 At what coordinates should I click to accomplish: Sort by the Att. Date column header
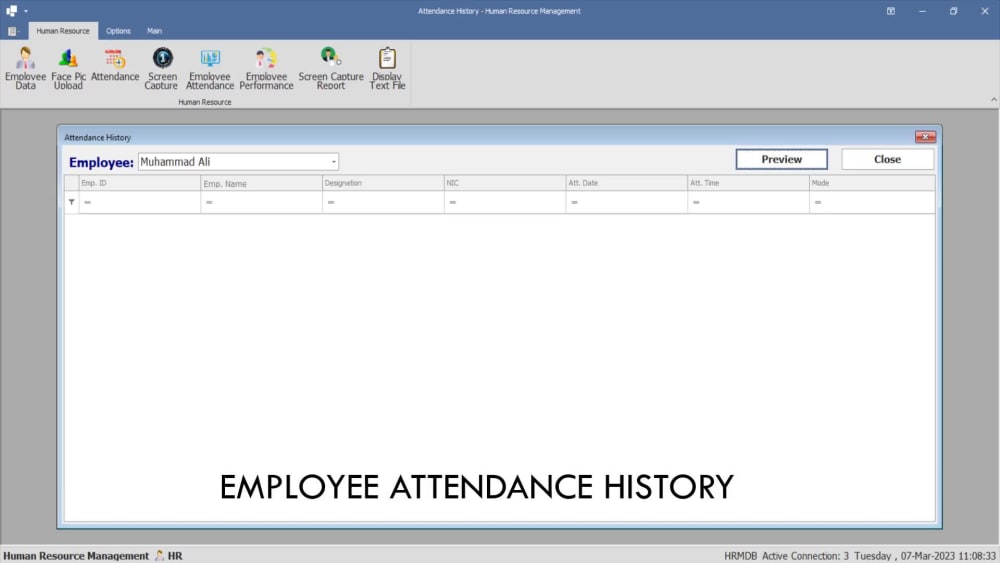coord(626,183)
